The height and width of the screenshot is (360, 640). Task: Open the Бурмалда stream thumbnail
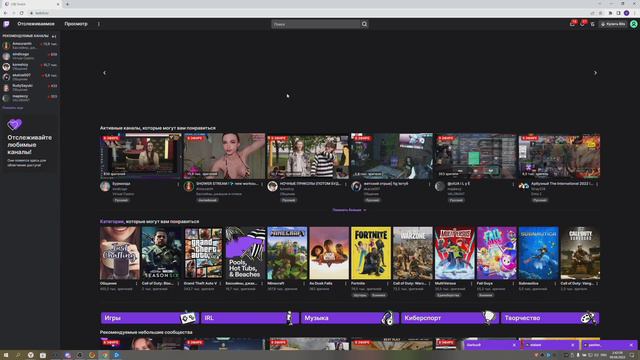point(140,156)
